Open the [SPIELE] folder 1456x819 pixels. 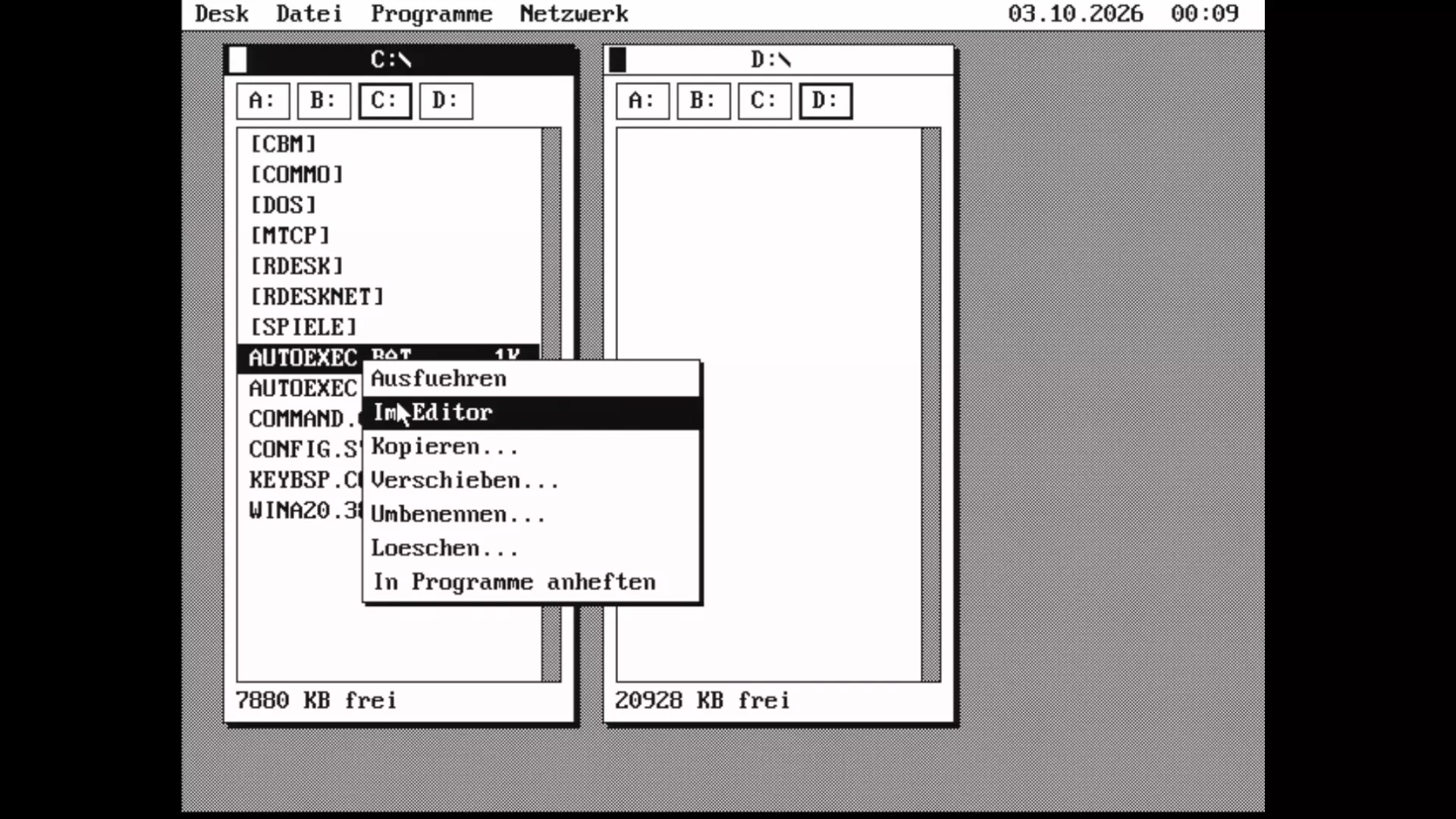[389, 327]
